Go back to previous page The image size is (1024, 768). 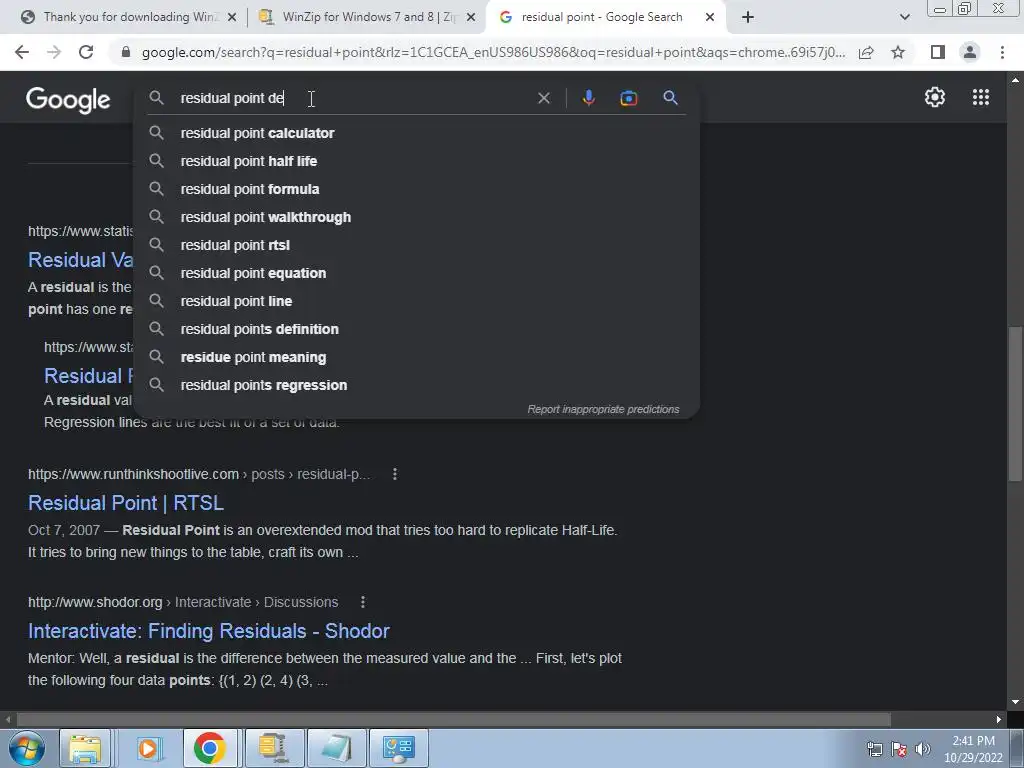pyautogui.click(x=22, y=52)
